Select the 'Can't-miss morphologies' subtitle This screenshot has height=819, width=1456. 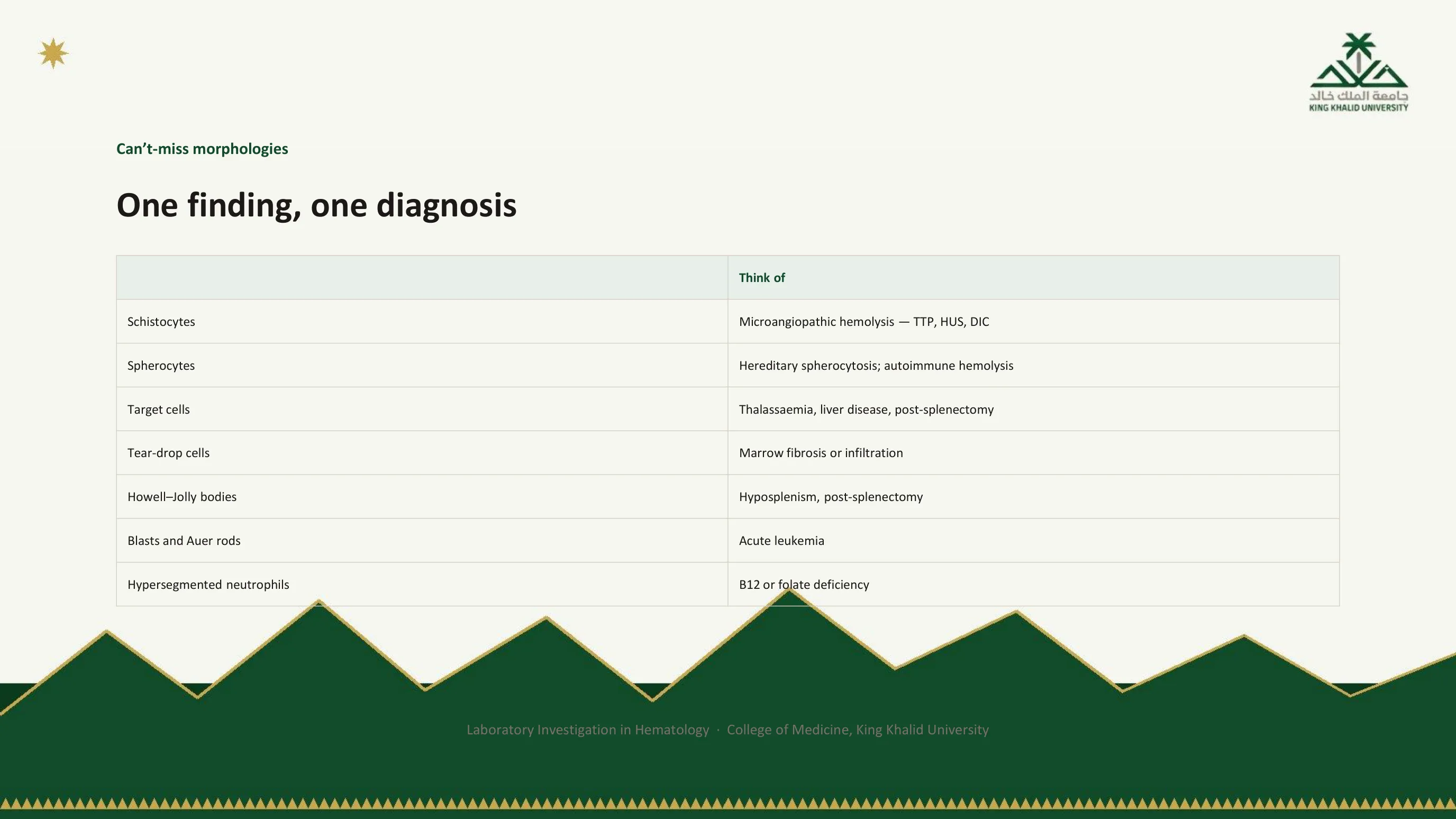[202, 149]
